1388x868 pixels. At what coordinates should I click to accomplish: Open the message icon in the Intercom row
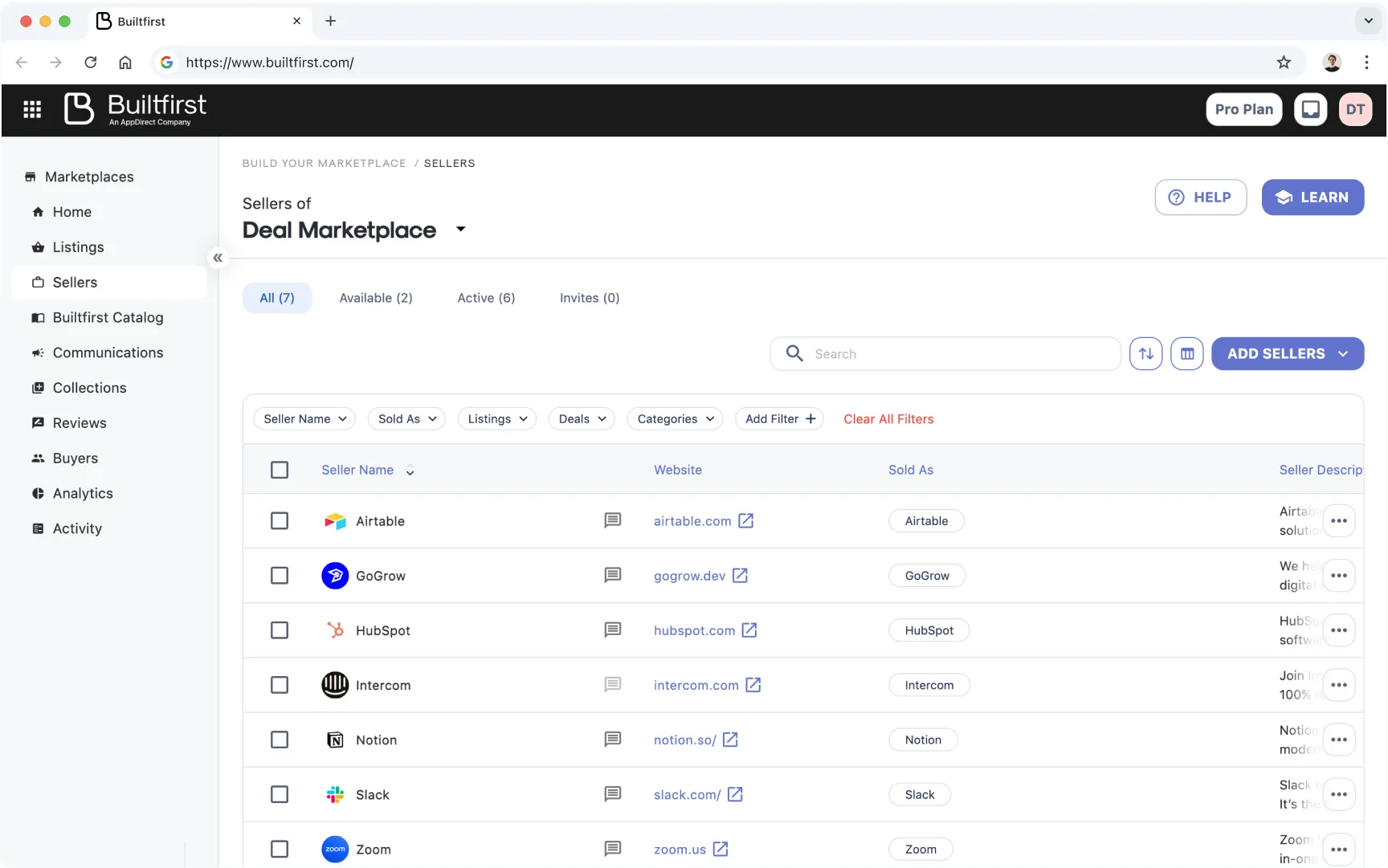pyautogui.click(x=613, y=685)
